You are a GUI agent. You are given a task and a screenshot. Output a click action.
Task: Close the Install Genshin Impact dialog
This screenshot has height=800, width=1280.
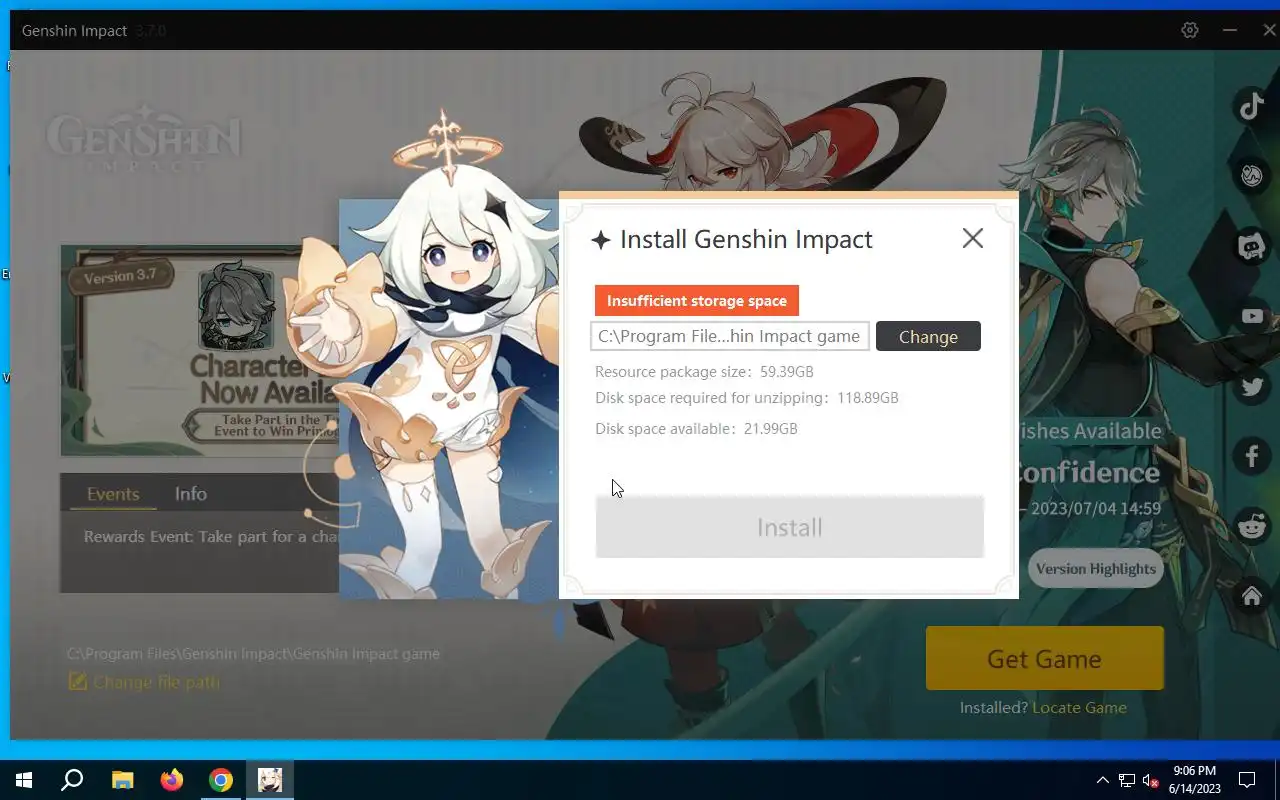972,238
